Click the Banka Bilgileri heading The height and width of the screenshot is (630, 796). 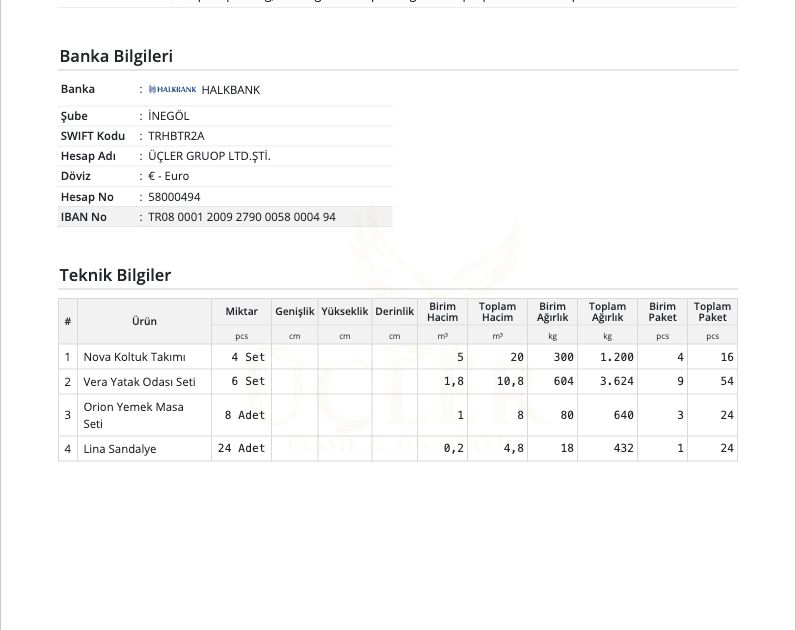116,56
